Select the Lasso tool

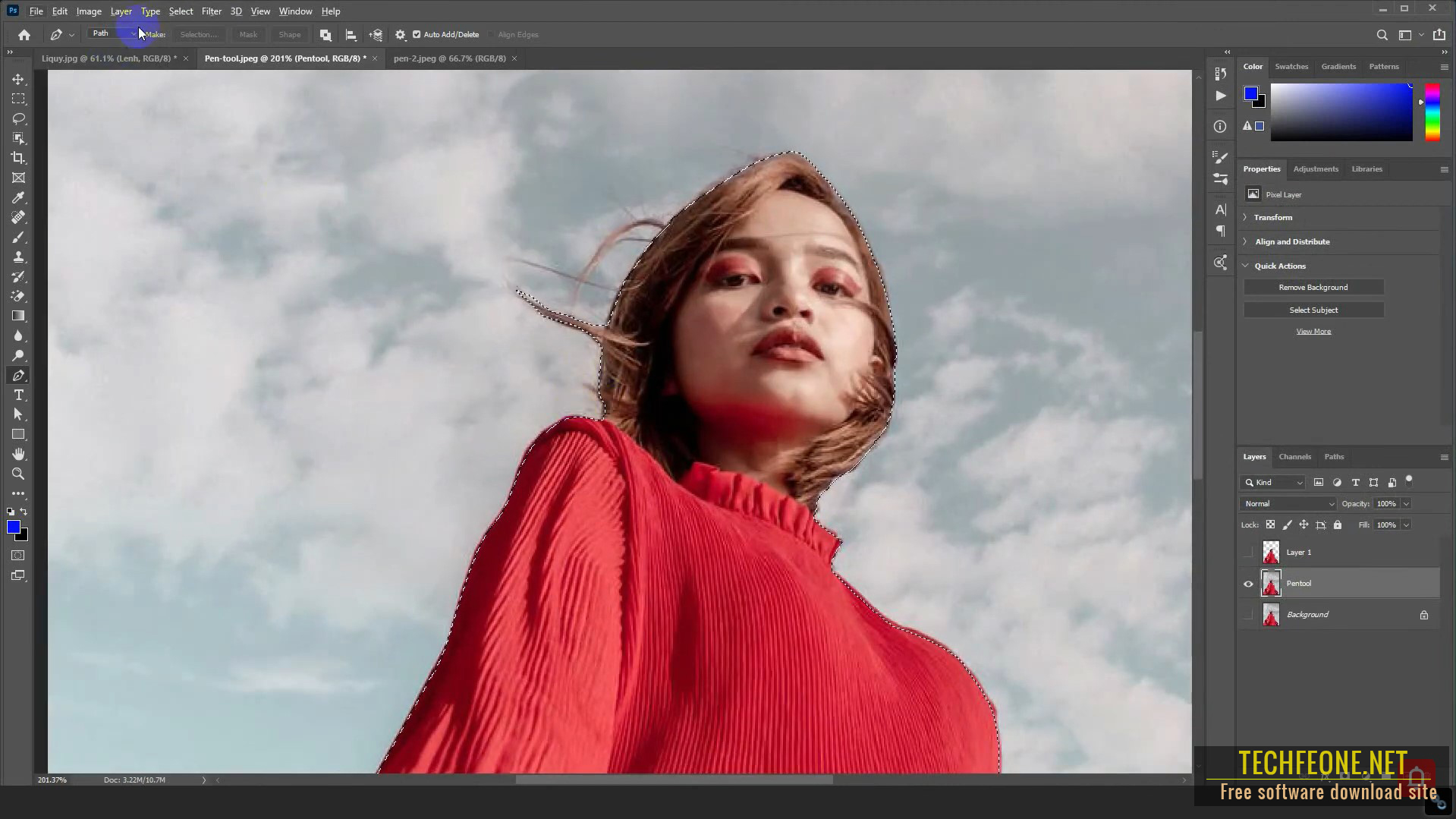tap(18, 118)
